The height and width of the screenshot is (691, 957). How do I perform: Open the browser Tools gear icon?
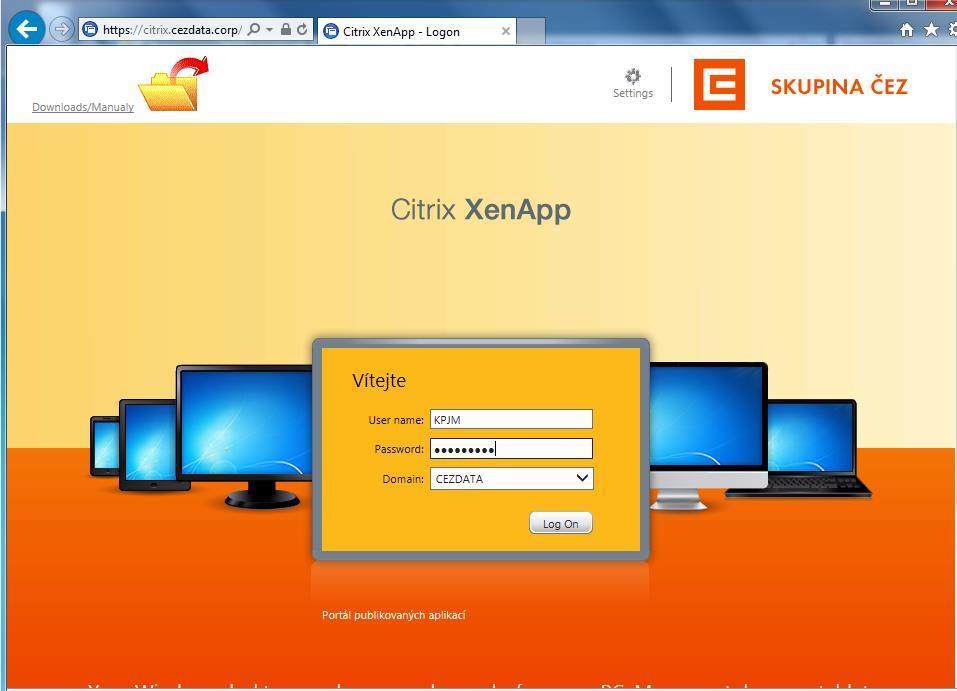(952, 29)
